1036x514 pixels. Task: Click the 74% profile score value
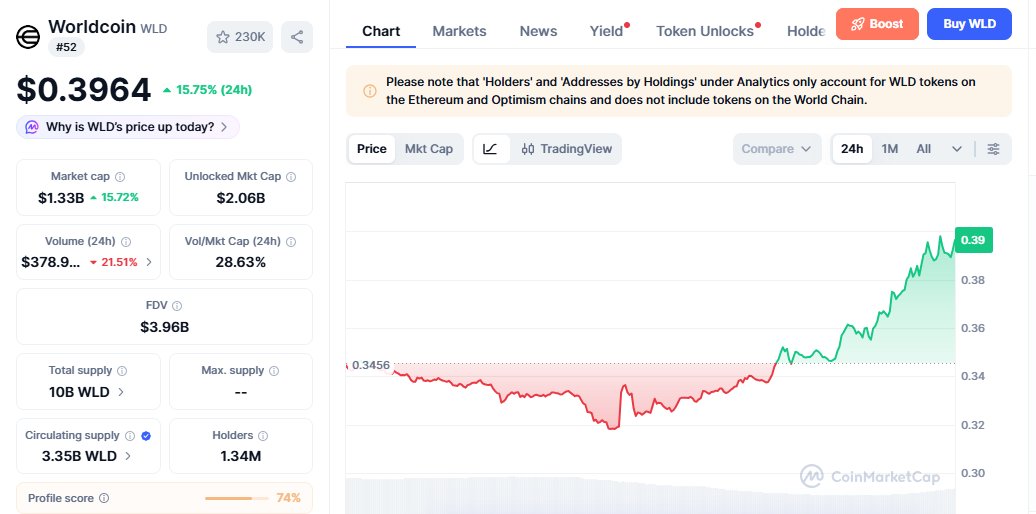pos(288,498)
